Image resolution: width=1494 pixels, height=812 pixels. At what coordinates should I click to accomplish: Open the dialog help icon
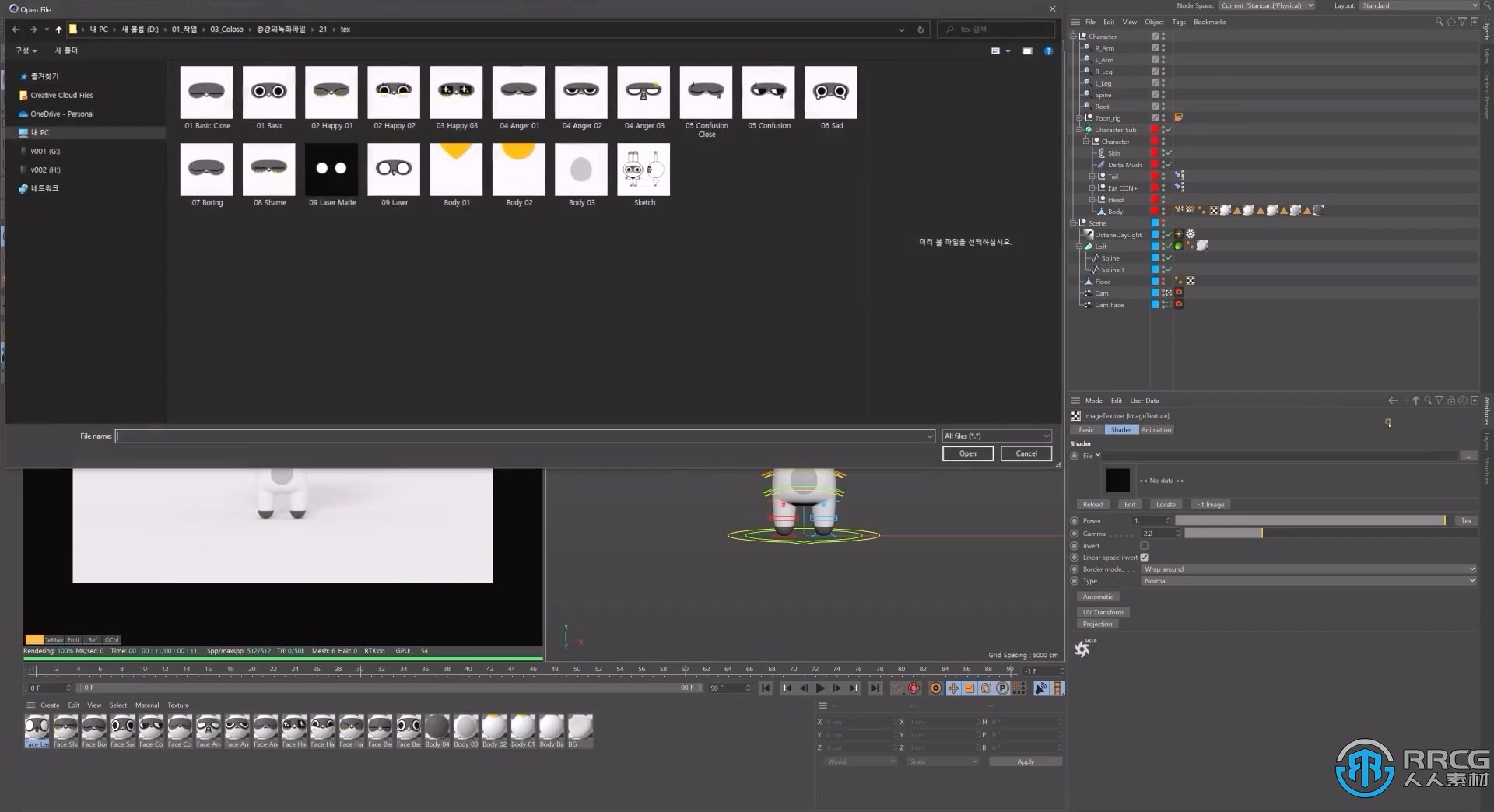click(1048, 51)
